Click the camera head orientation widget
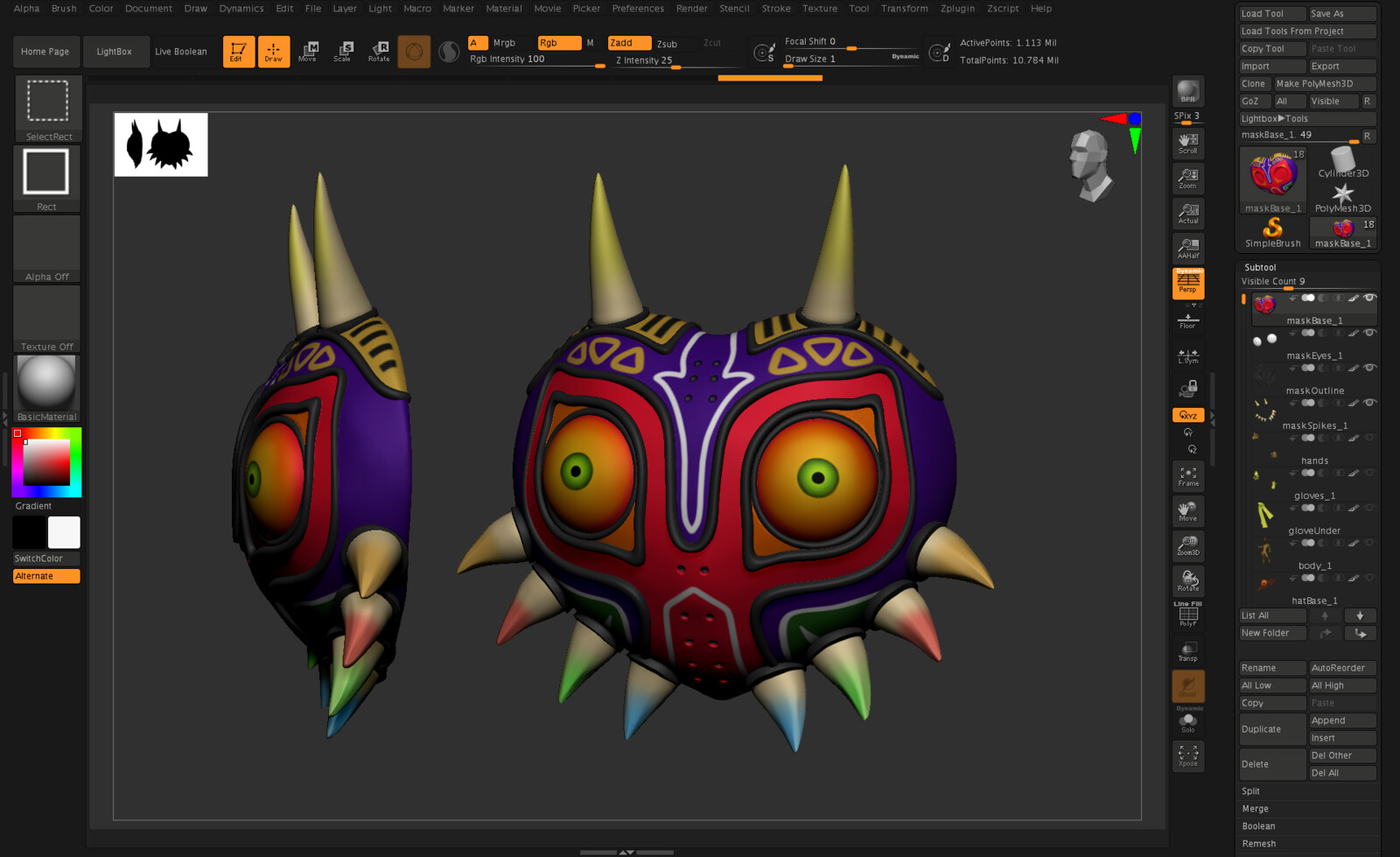This screenshot has width=1400, height=857. (x=1090, y=164)
